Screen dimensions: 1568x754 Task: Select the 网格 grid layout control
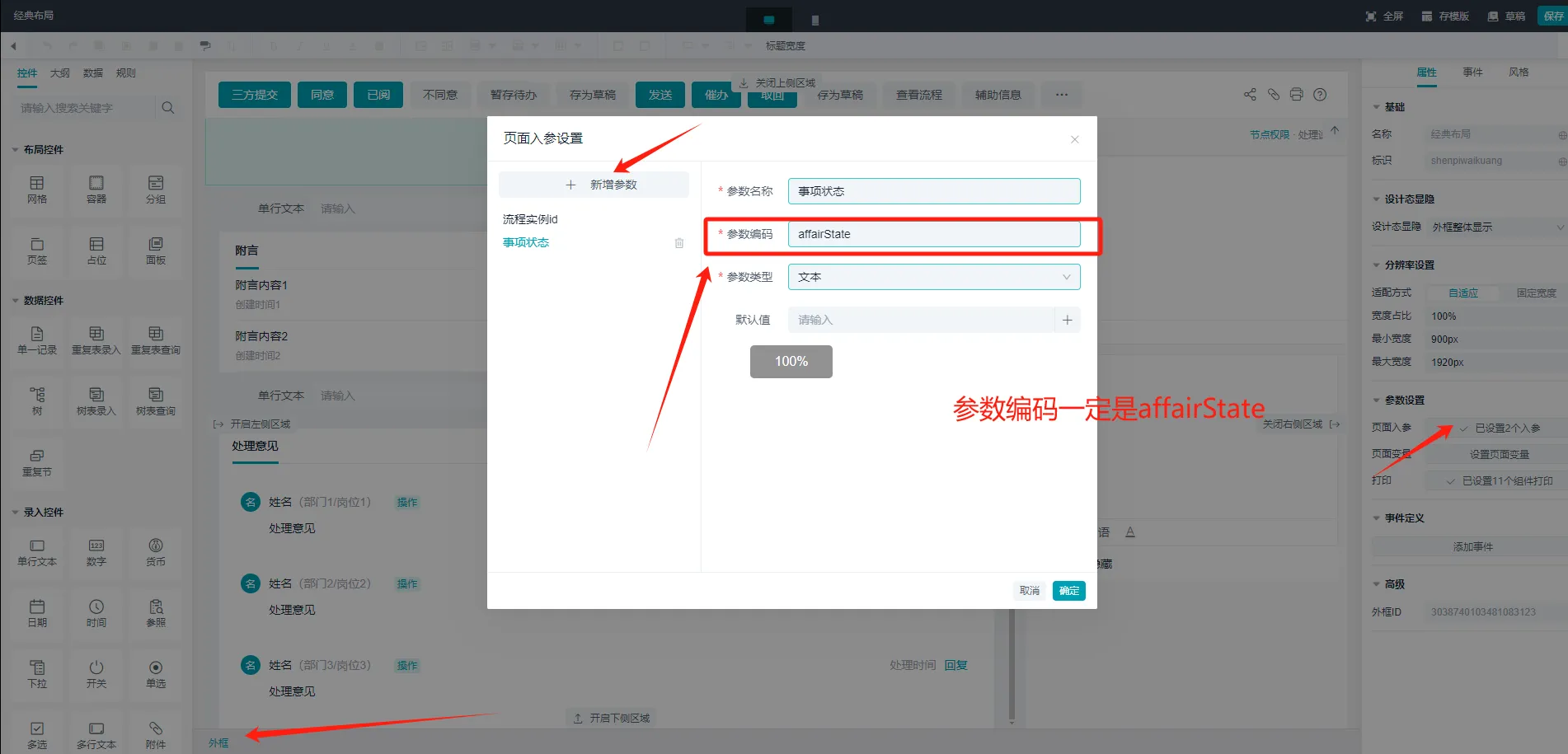(x=37, y=190)
